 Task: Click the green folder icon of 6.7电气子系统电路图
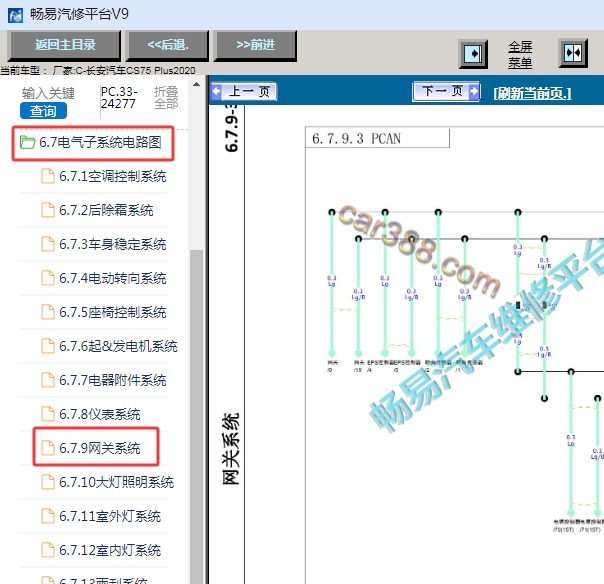[x=27, y=143]
